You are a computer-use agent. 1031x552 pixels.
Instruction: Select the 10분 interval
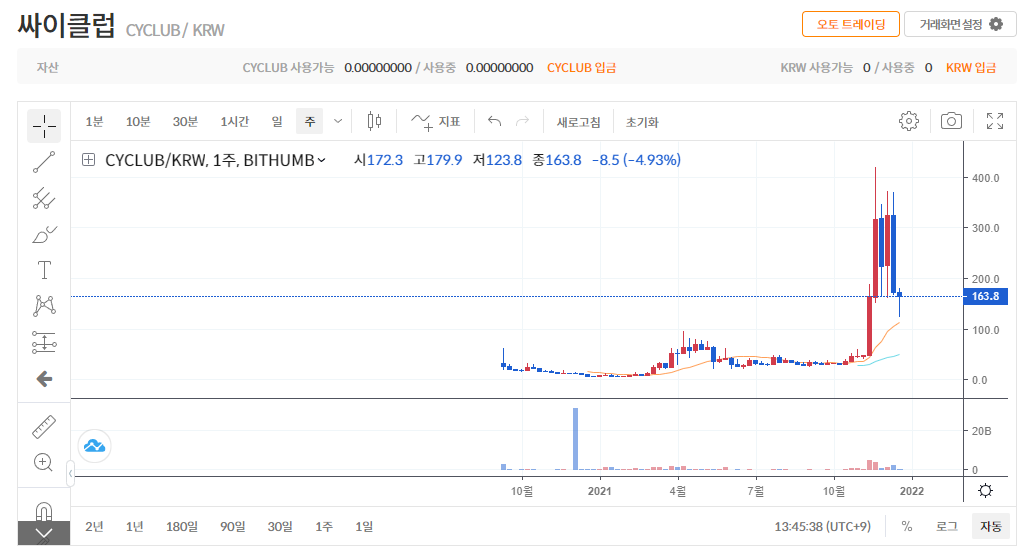(138, 122)
